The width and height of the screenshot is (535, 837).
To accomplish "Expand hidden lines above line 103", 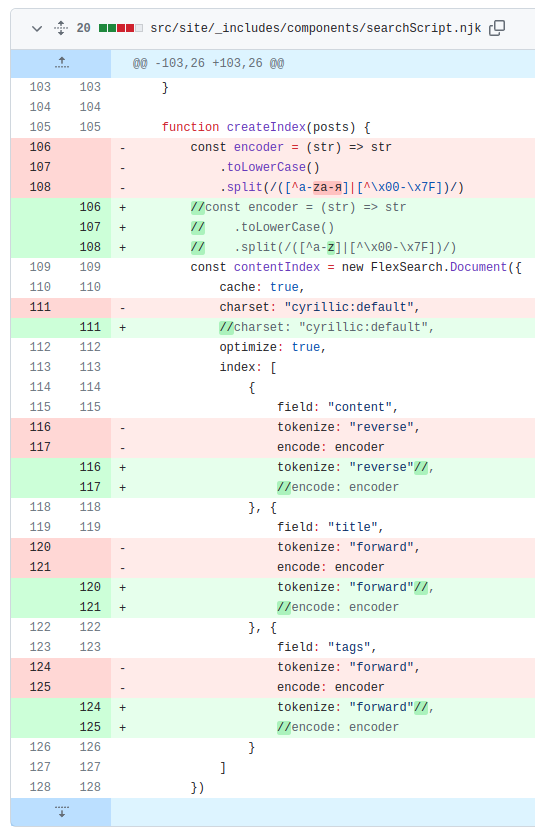I will (x=61, y=64).
